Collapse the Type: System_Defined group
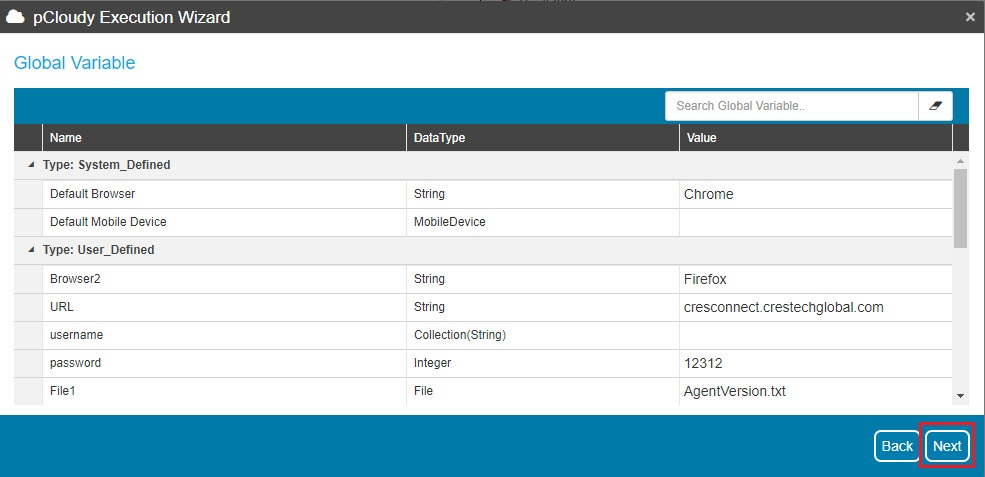Image resolution: width=985 pixels, height=477 pixels. click(x=31, y=165)
